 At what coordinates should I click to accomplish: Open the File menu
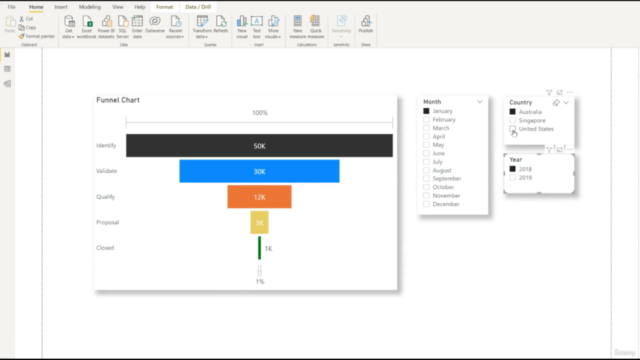(11, 7)
